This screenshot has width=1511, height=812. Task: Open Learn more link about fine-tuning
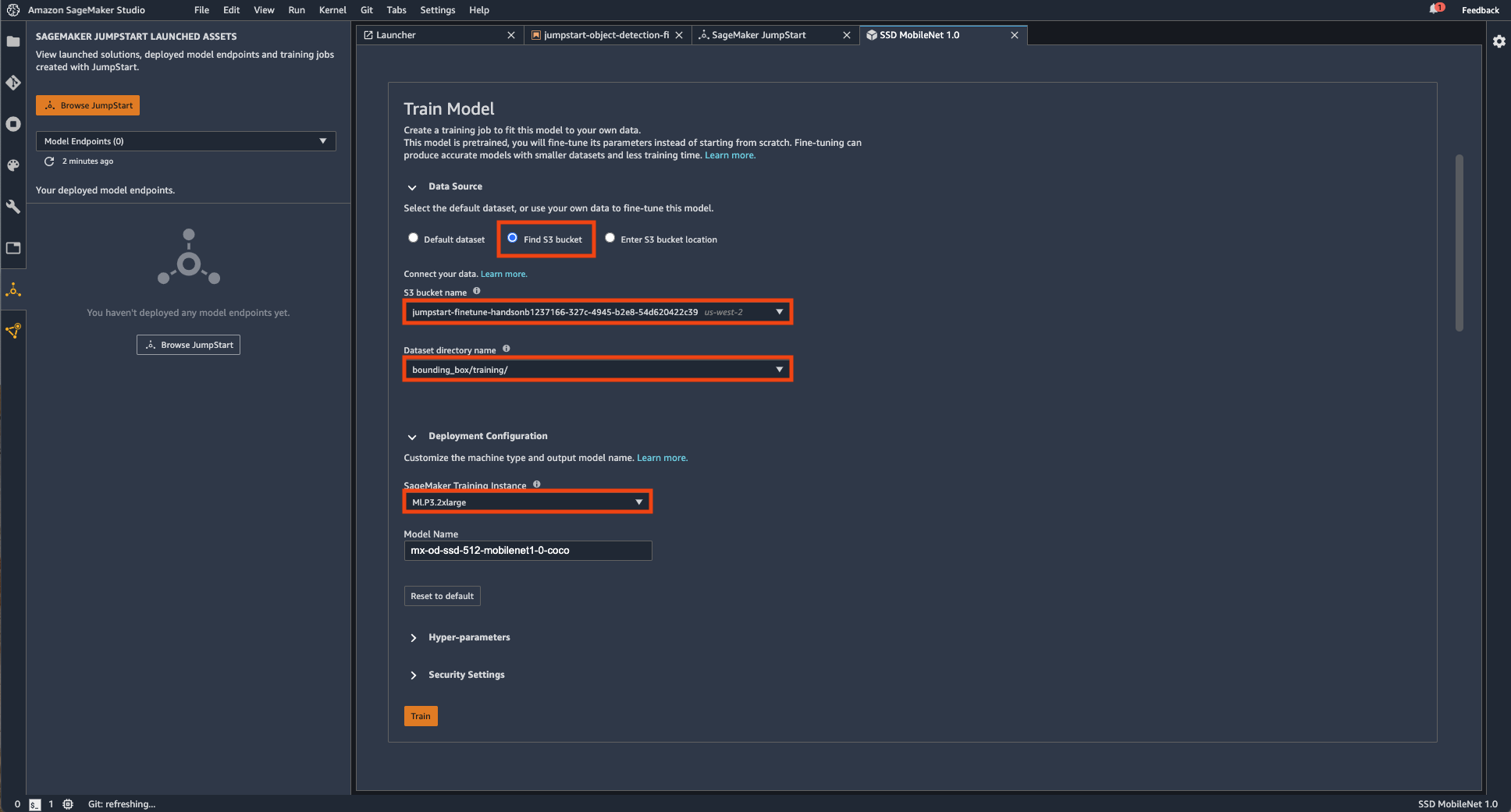(x=730, y=155)
